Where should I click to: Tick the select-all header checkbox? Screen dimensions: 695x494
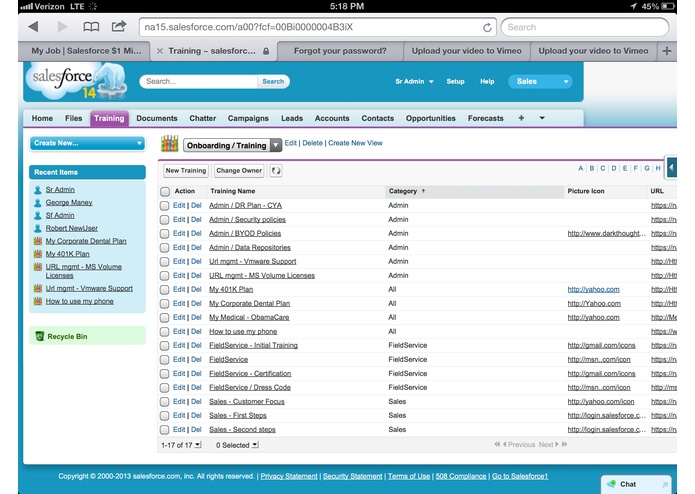point(165,191)
